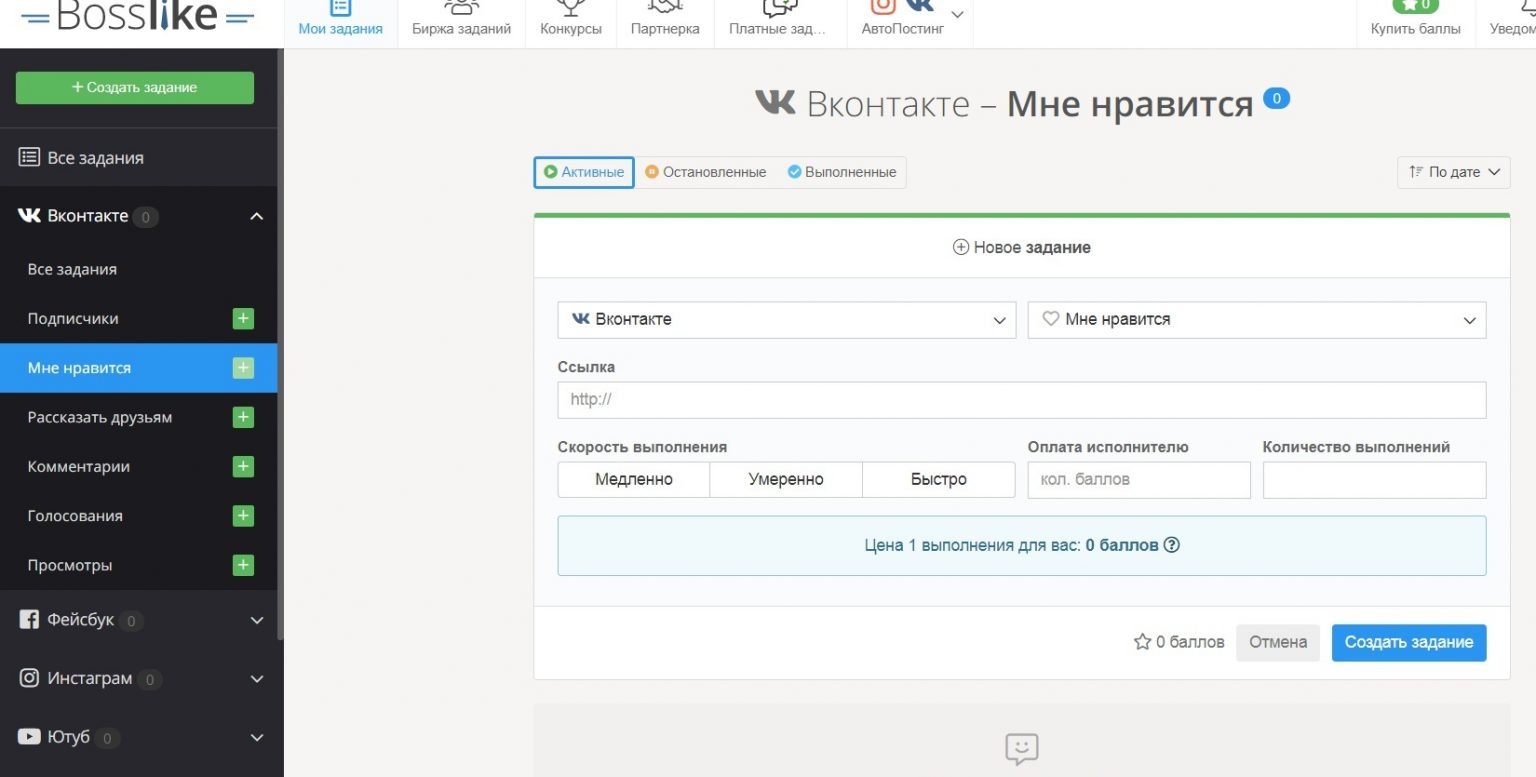
Task: Click the Bosslike logo
Action: pyautogui.click(x=138, y=14)
